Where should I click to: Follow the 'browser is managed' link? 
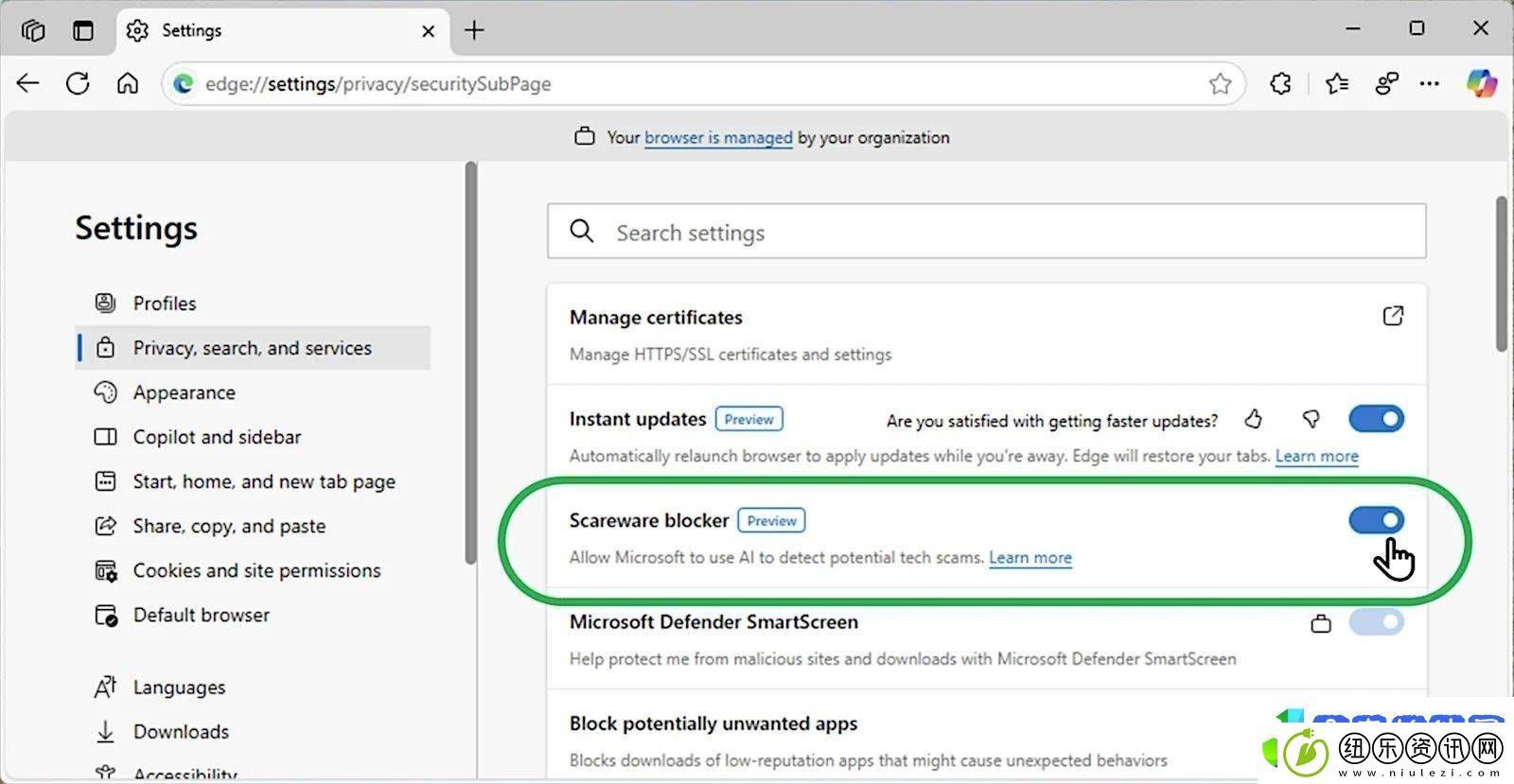(x=718, y=138)
